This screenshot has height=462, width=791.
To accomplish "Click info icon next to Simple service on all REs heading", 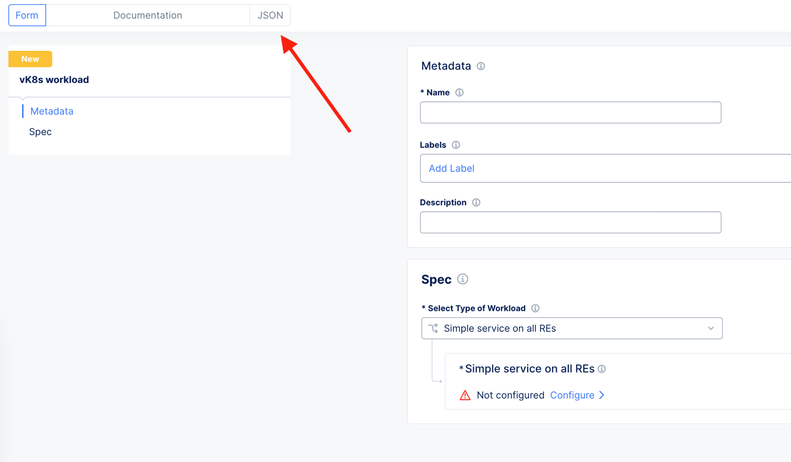I will coord(602,369).
